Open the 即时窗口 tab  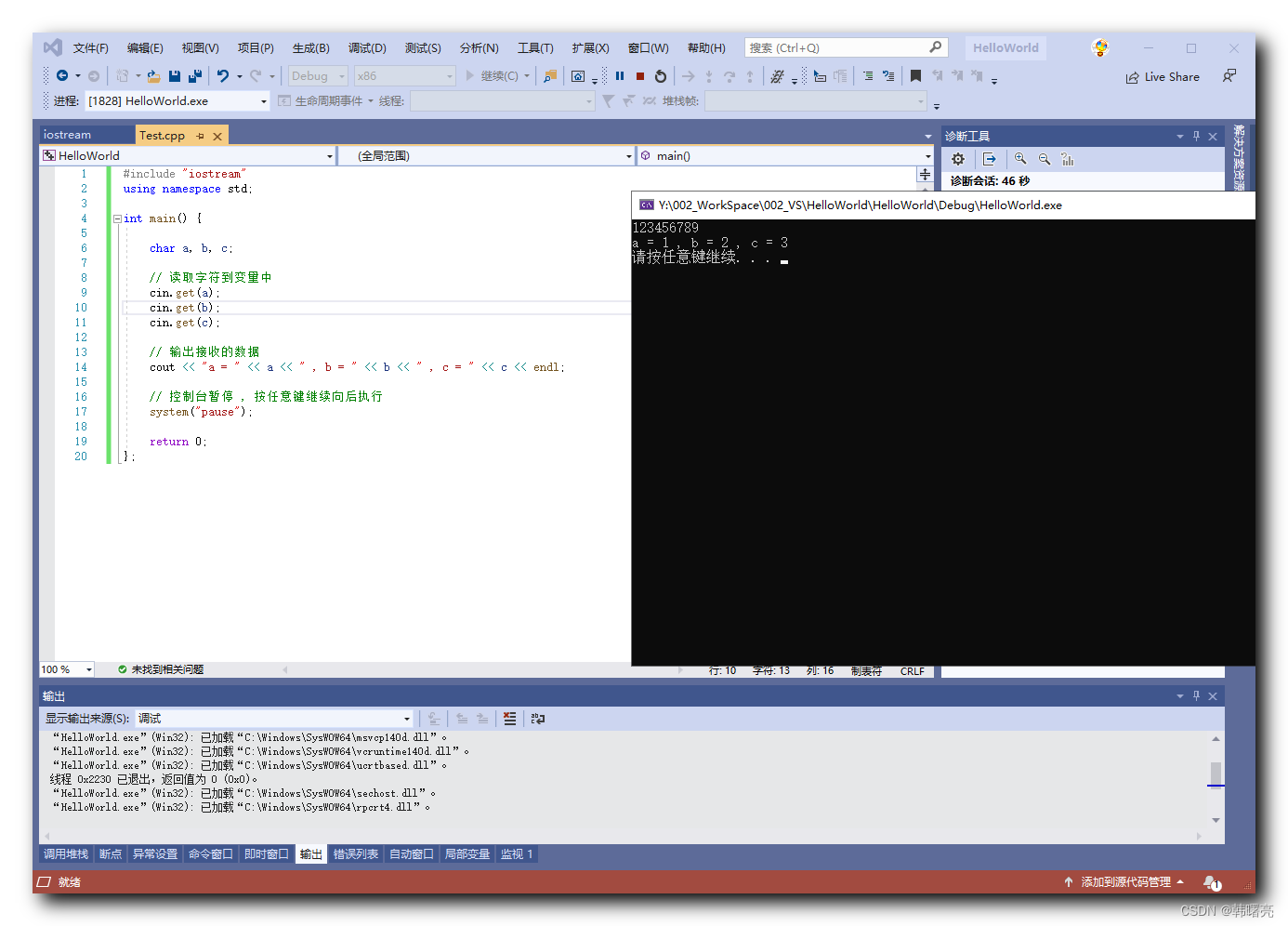tap(267, 854)
